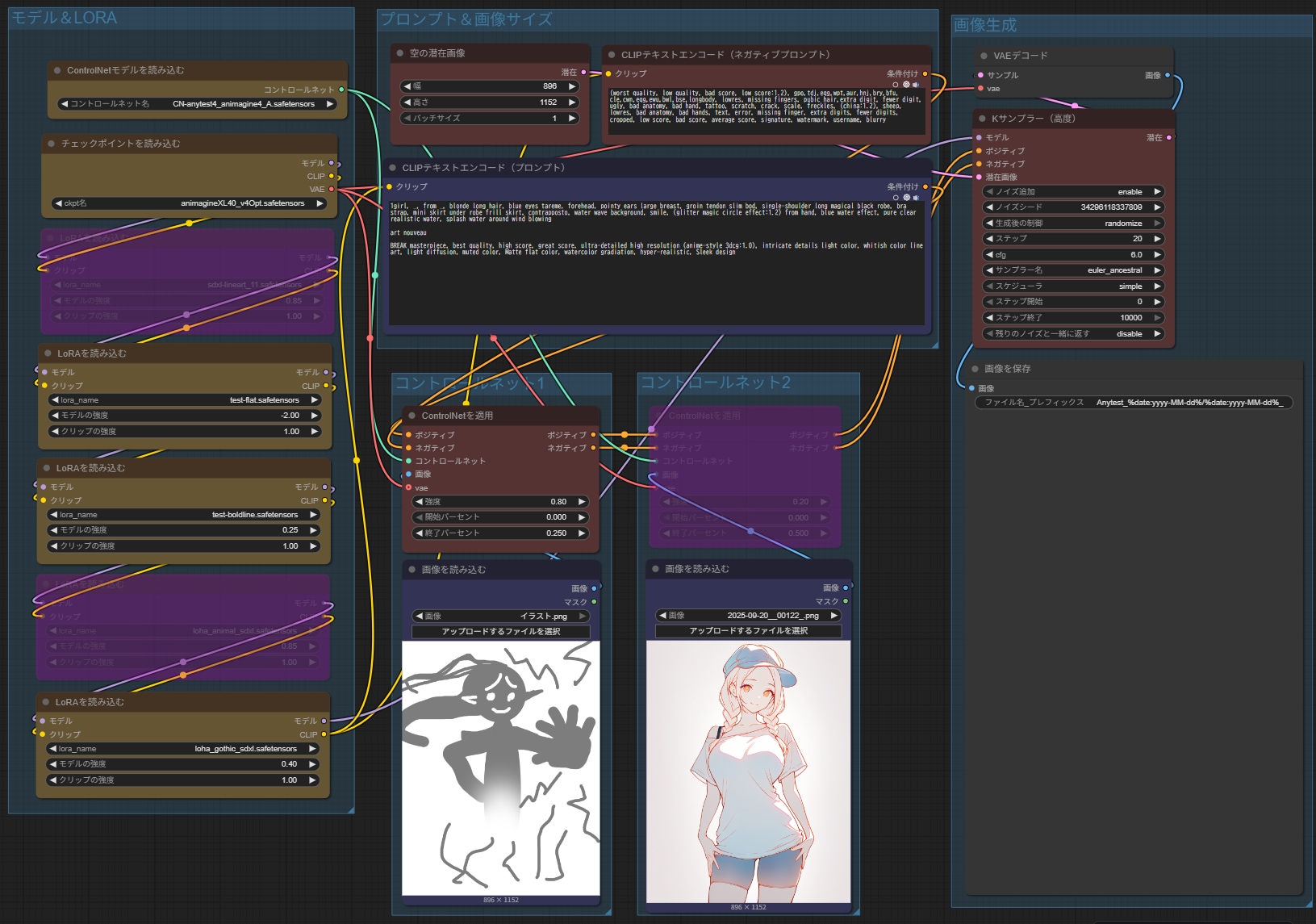The height and width of the screenshot is (924, 1316).
Task: Decrease ステップ value with the left arrow
Action: pyautogui.click(x=989, y=239)
